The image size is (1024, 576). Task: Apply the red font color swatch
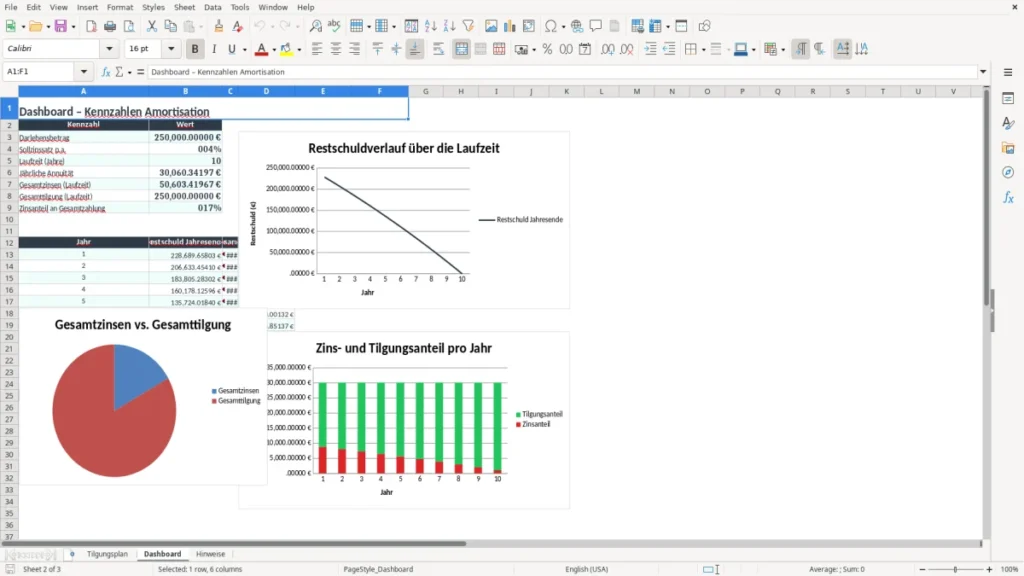261,49
